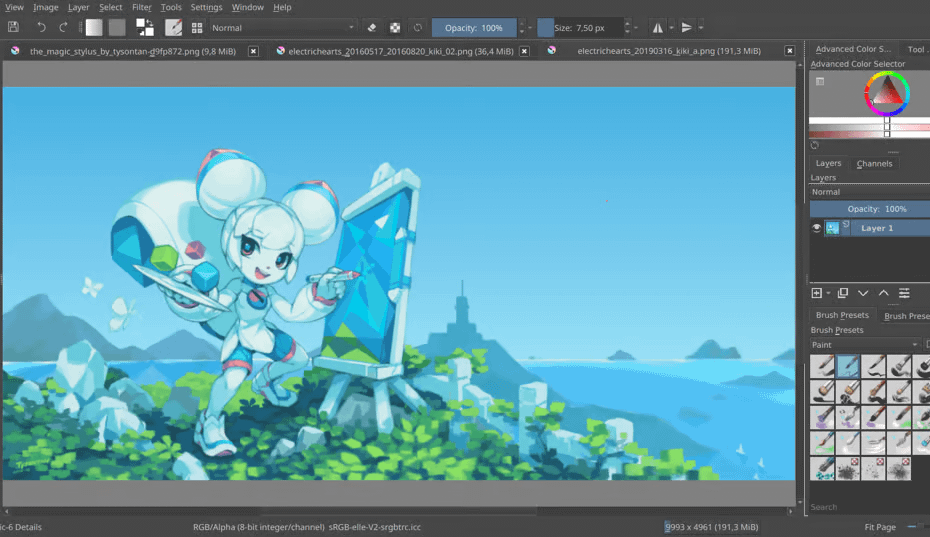
Task: Open layer properties sliders icon
Action: (x=904, y=293)
